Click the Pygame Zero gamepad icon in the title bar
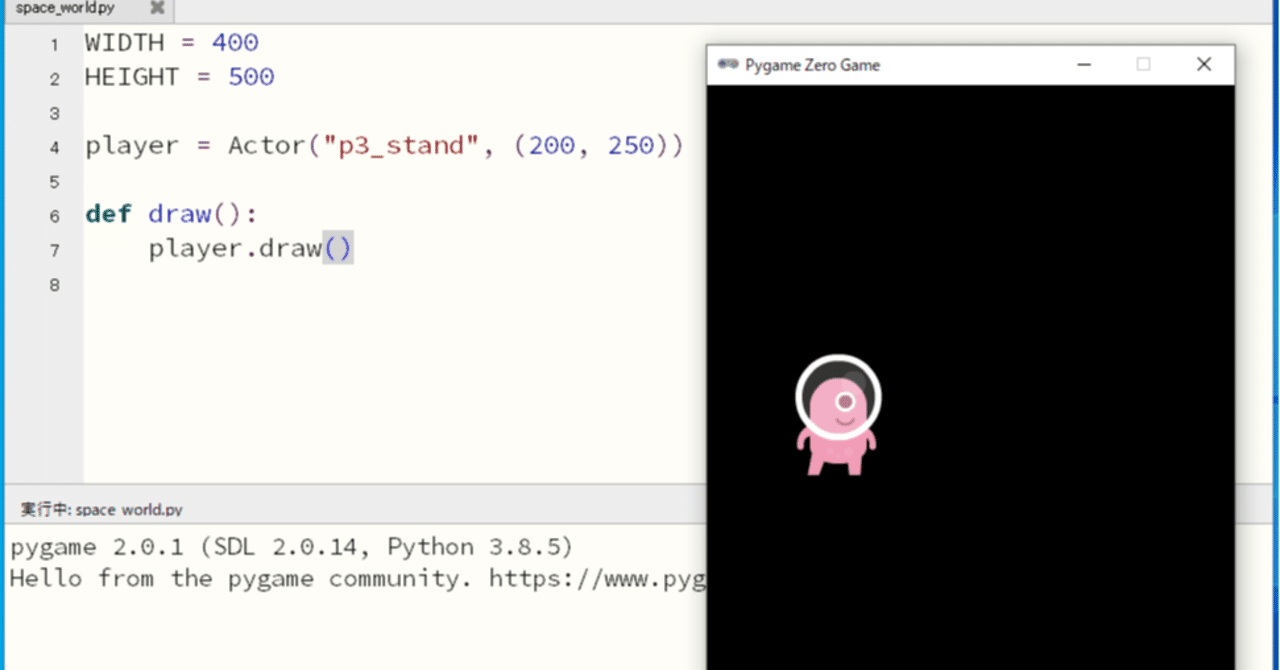This screenshot has width=1280, height=670. tap(727, 64)
